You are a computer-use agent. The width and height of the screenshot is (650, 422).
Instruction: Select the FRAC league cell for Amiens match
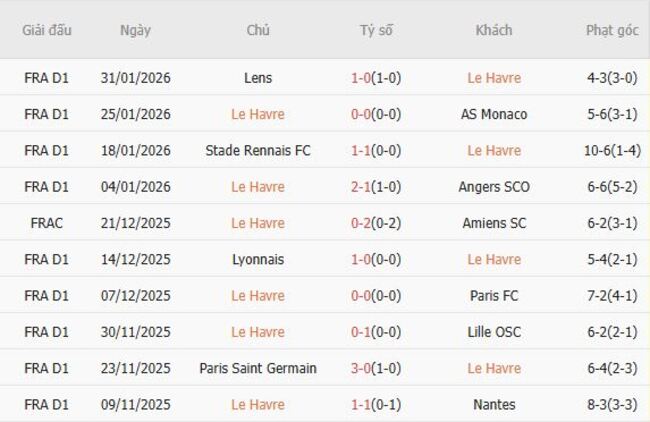click(x=47, y=223)
